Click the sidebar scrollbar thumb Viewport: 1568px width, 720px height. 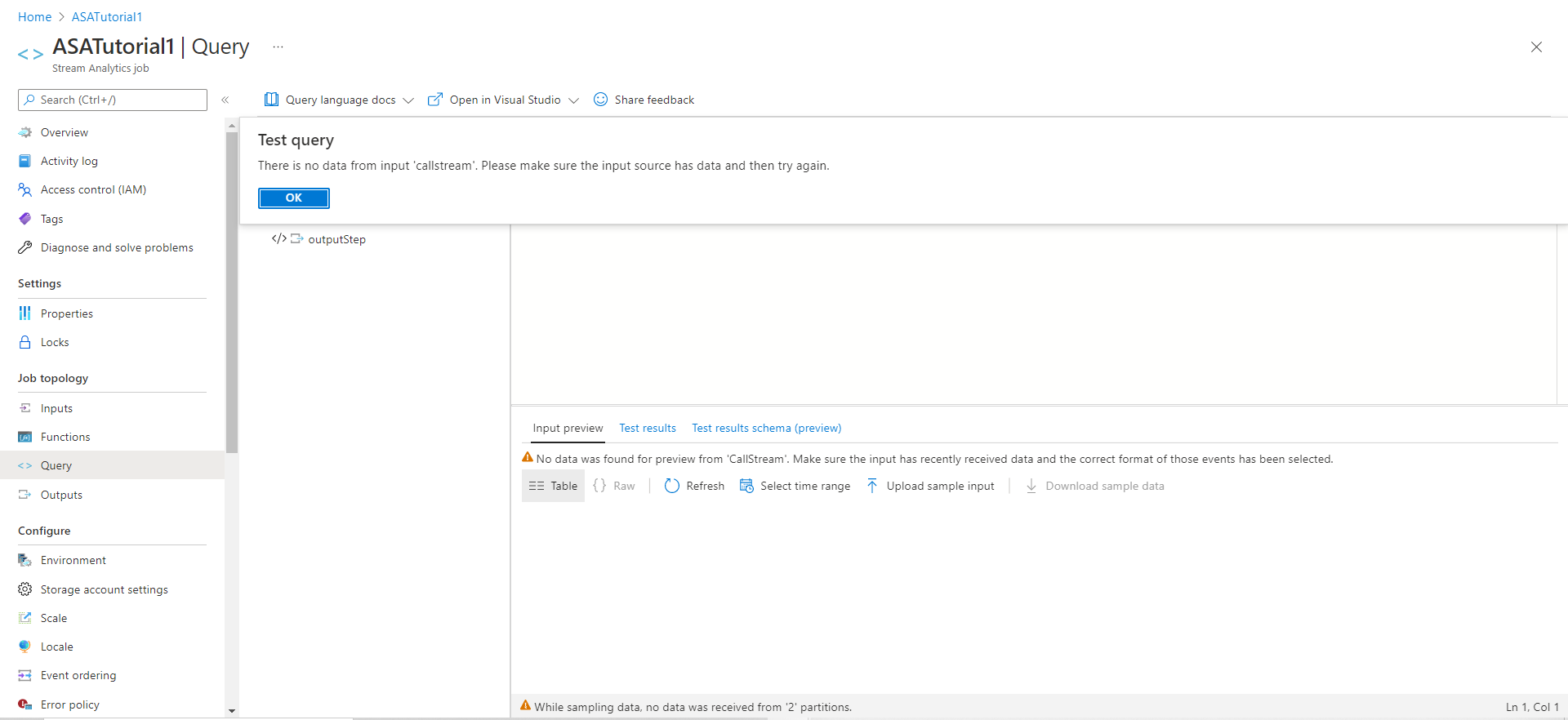click(232, 292)
